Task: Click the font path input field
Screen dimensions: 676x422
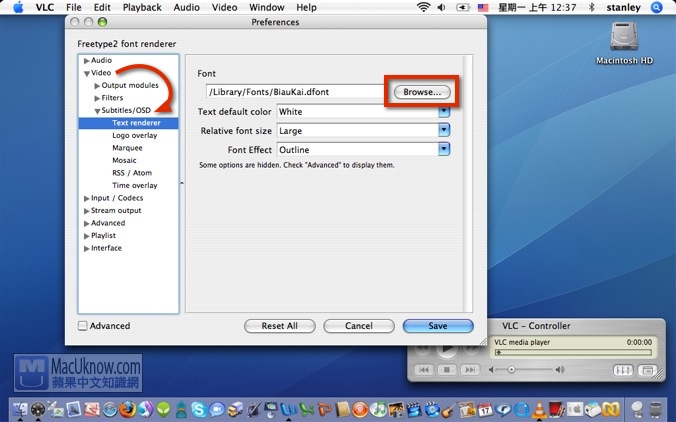Action: (297, 92)
